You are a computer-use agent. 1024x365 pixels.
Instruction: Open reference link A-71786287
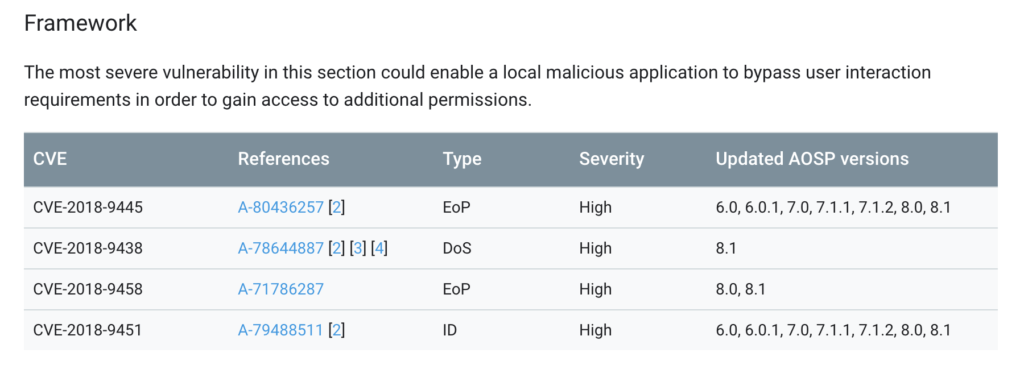tap(281, 289)
